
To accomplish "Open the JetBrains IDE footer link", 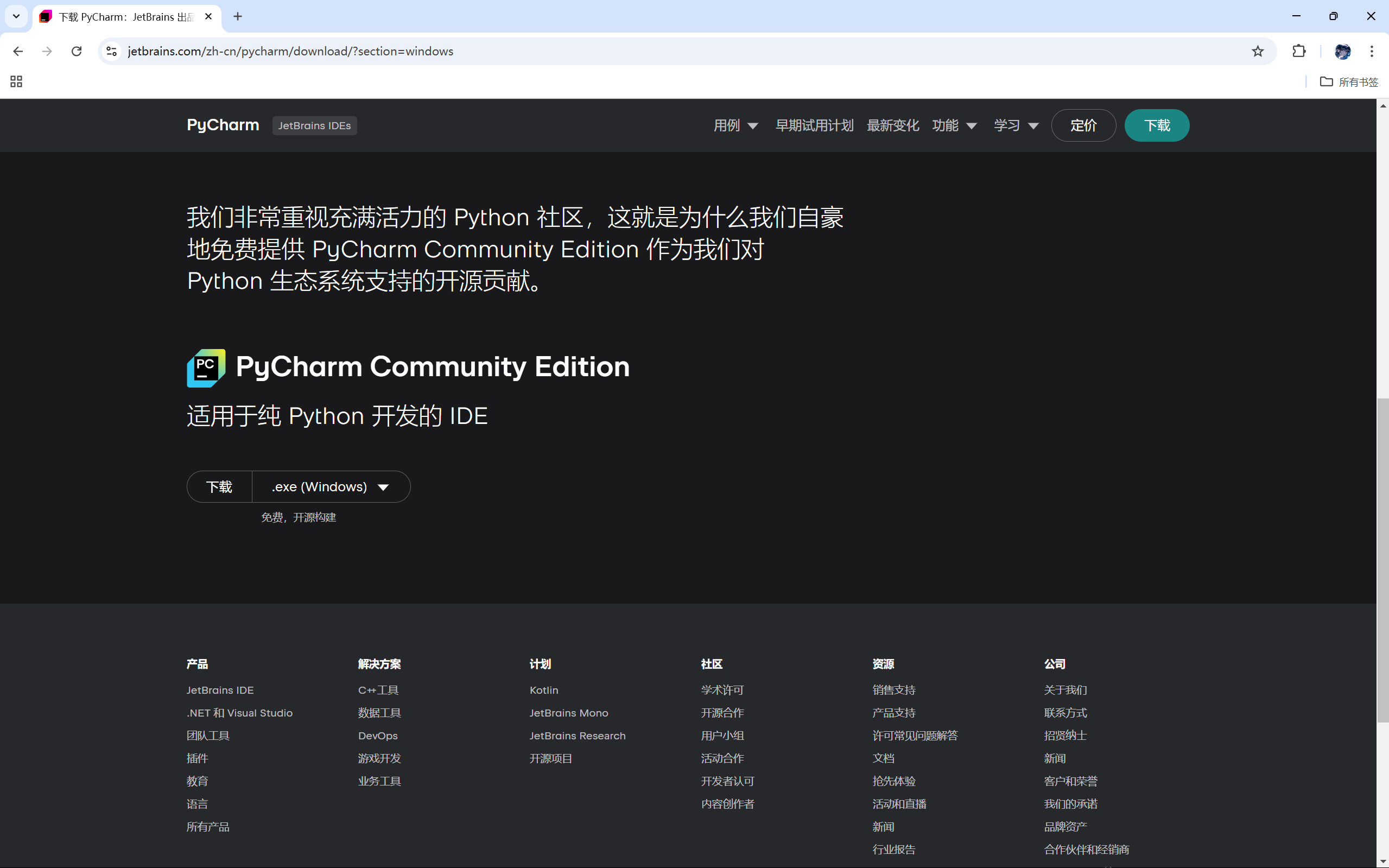I will coord(220,690).
